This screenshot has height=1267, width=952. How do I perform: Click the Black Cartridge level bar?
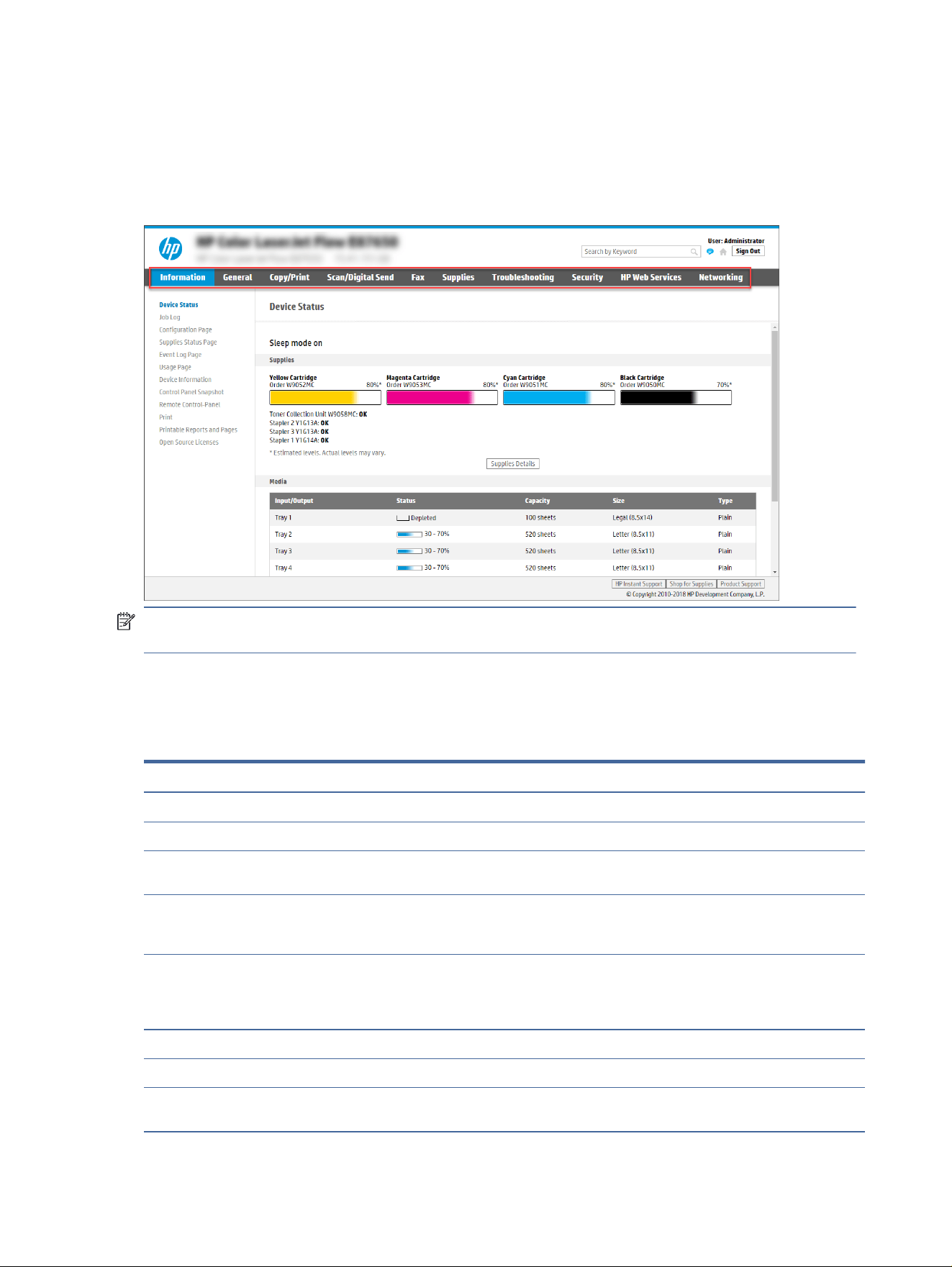[x=676, y=398]
